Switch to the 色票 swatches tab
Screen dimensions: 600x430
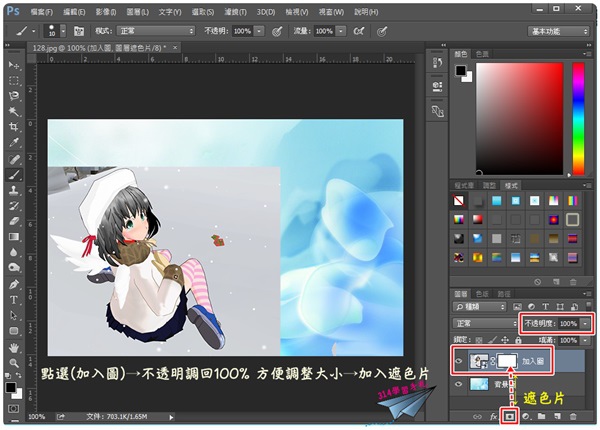[x=482, y=54]
